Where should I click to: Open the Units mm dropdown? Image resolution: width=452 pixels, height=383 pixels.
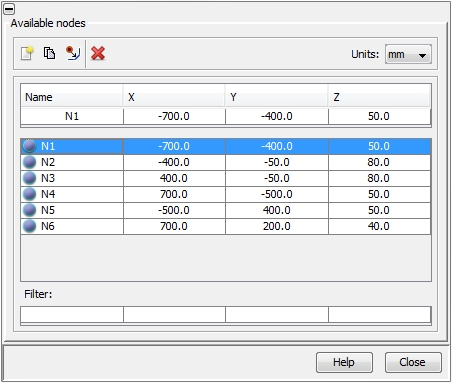point(408,54)
